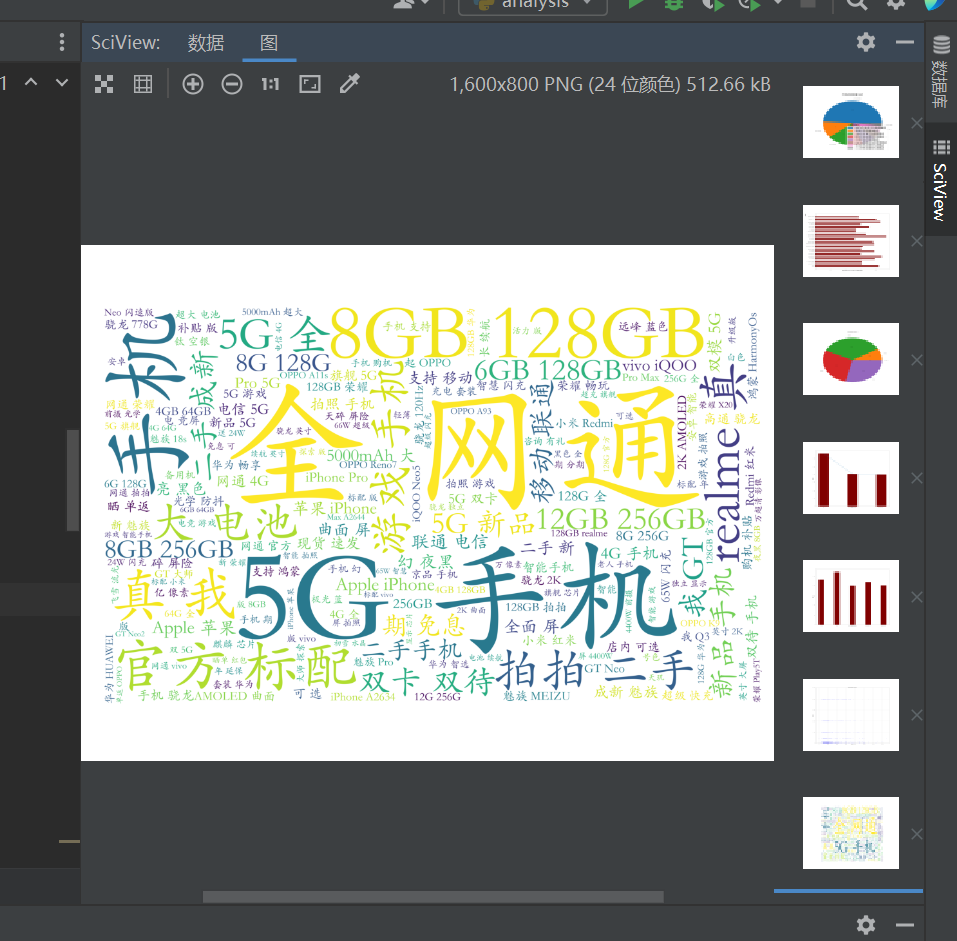Open Search Everywhere magnifier icon
957x941 pixels.
pyautogui.click(x=856, y=4)
